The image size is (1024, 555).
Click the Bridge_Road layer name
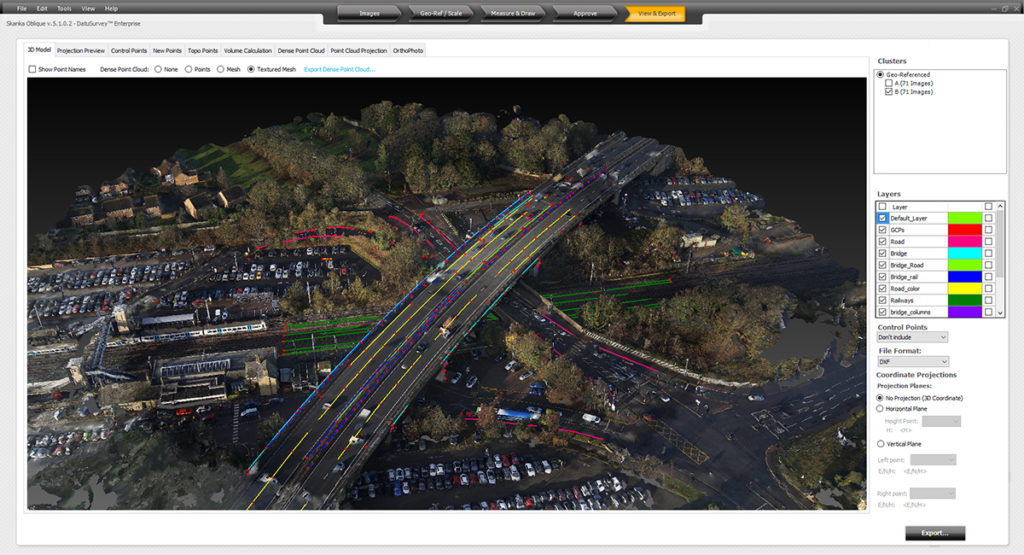[x=906, y=265]
